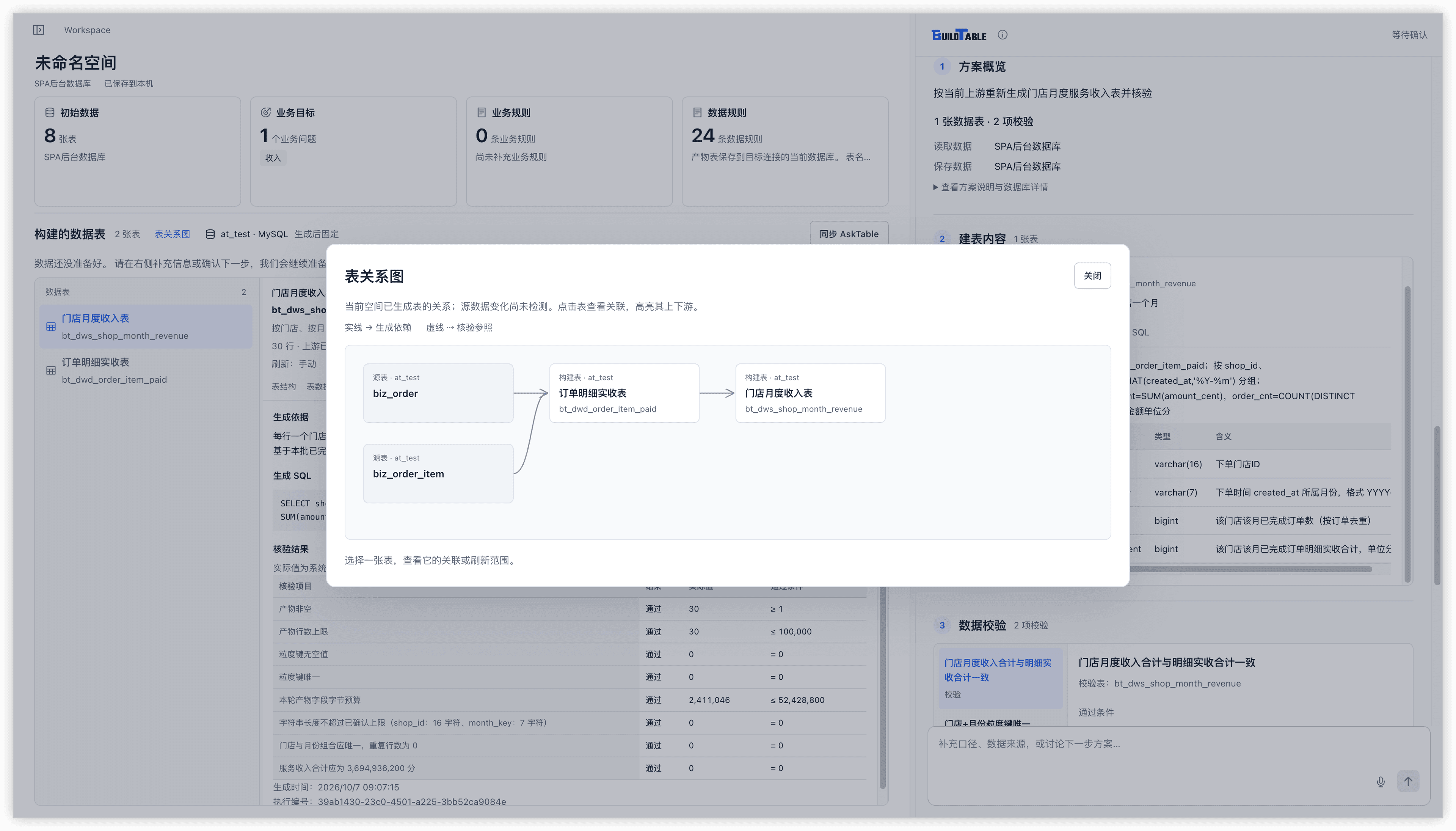
Task: Click the 等待确认 status label
Action: (x=1409, y=35)
